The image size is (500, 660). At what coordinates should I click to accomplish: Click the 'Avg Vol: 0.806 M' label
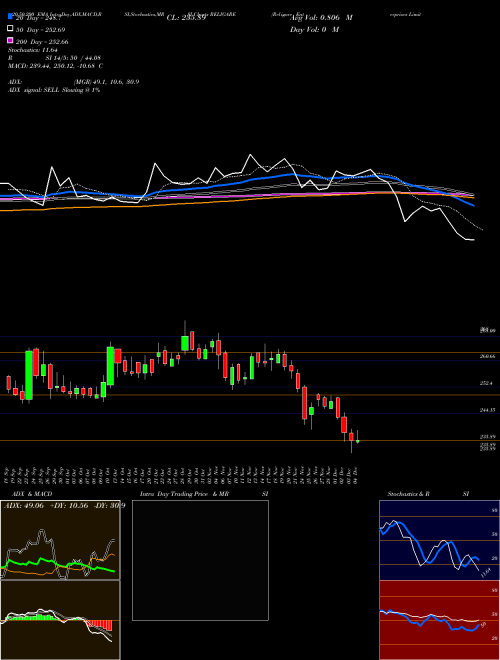321,18
